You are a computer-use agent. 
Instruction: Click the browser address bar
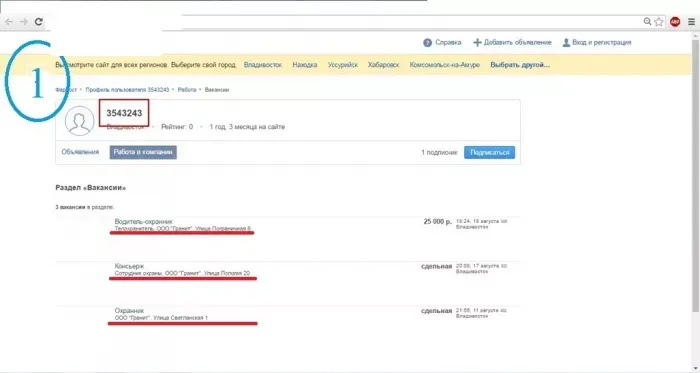tap(344, 21)
